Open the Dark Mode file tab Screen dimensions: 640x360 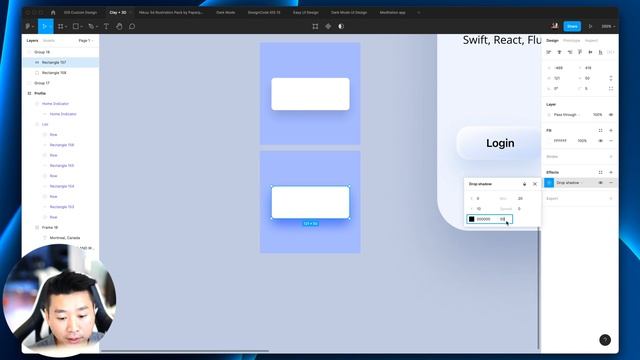pos(225,12)
